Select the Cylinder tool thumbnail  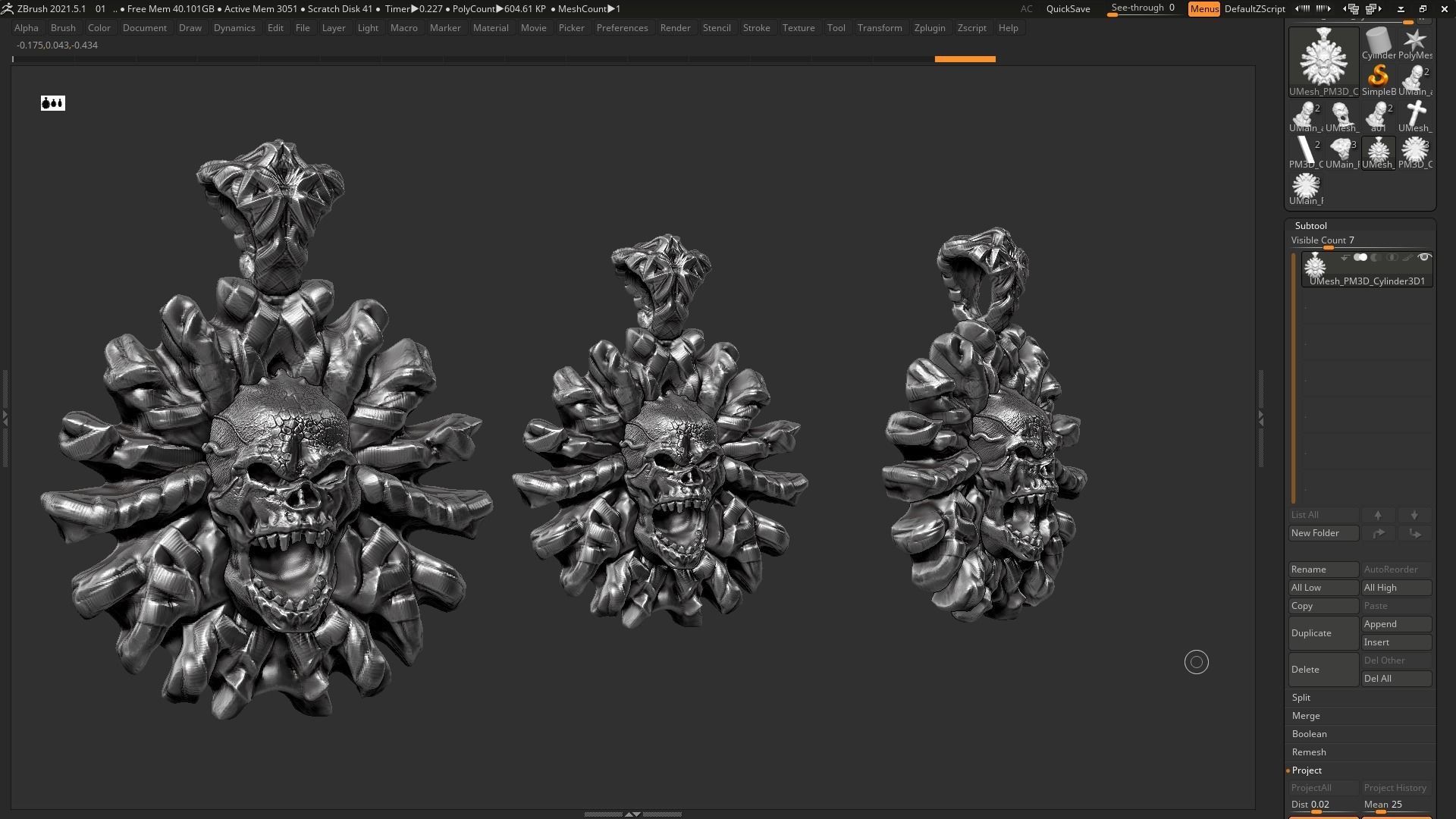coord(1378,43)
